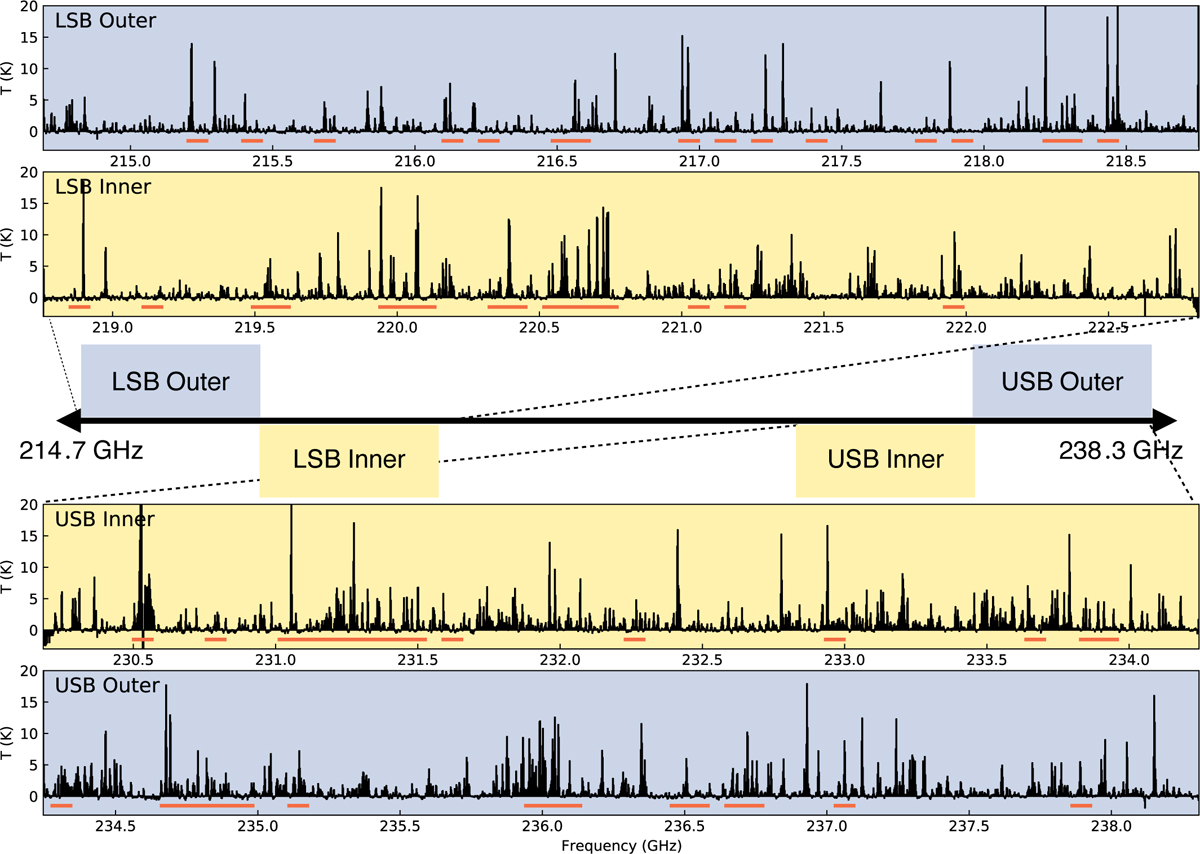Click the long orange bar spanning 231.0 to 231.5
Image resolution: width=1200 pixels, height=854 pixels.
[352, 639]
